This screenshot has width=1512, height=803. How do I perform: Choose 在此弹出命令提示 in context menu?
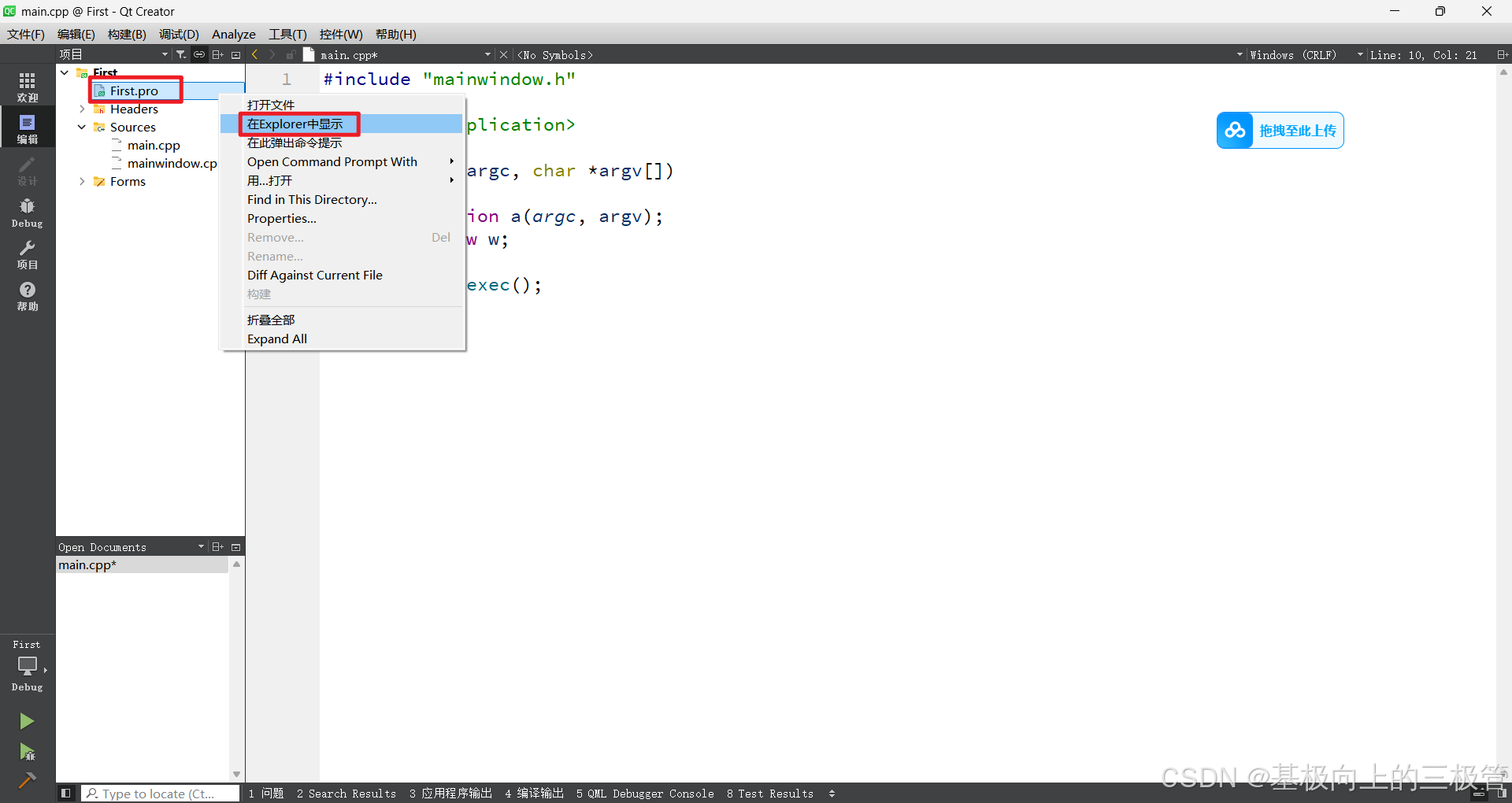[342, 142]
